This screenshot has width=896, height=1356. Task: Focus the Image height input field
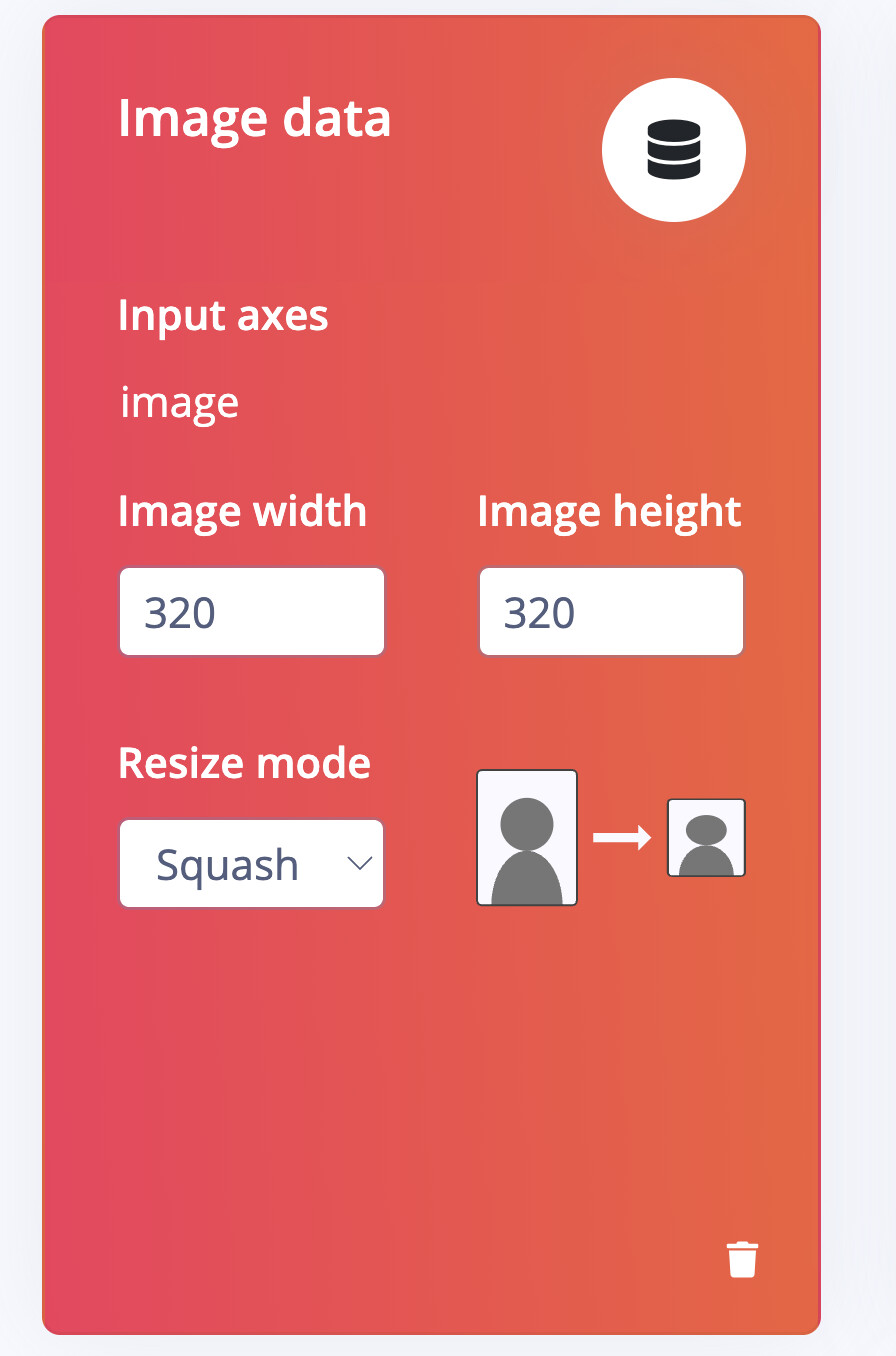(611, 612)
